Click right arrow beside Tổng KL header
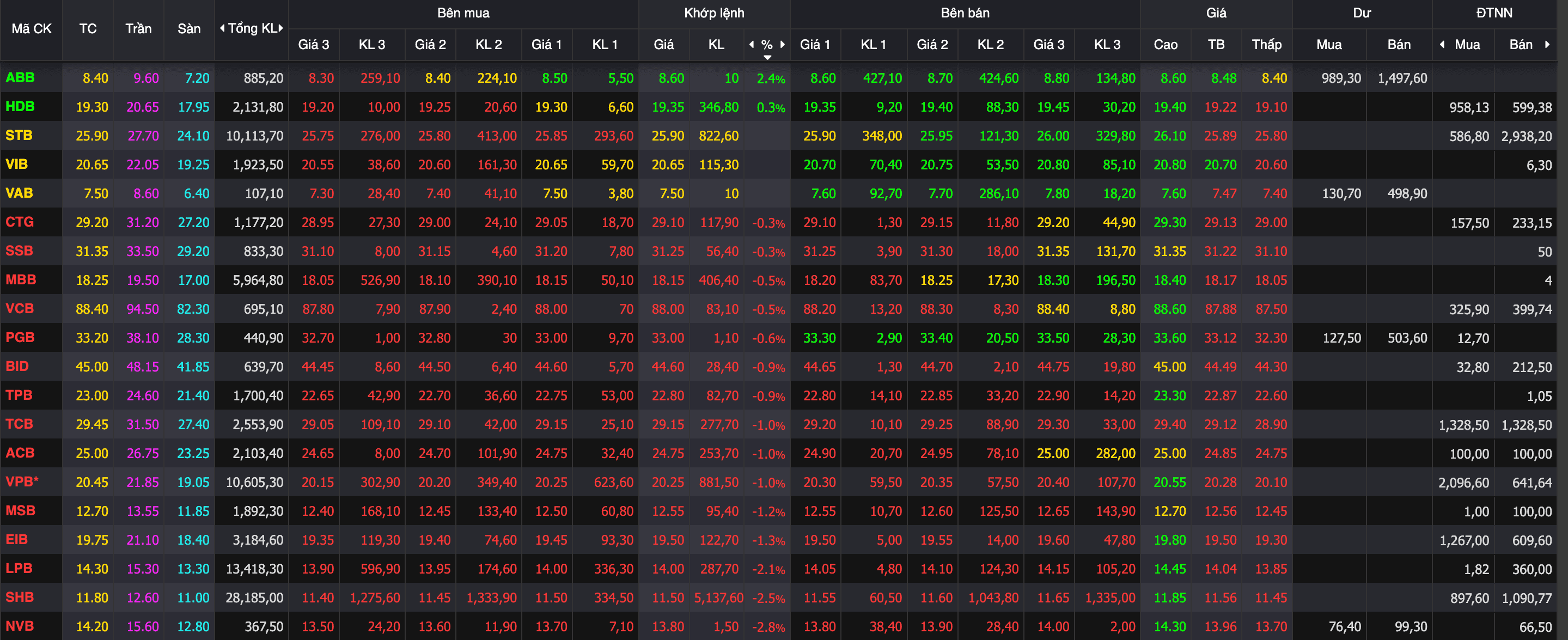The width and height of the screenshot is (1568, 640). [x=280, y=28]
